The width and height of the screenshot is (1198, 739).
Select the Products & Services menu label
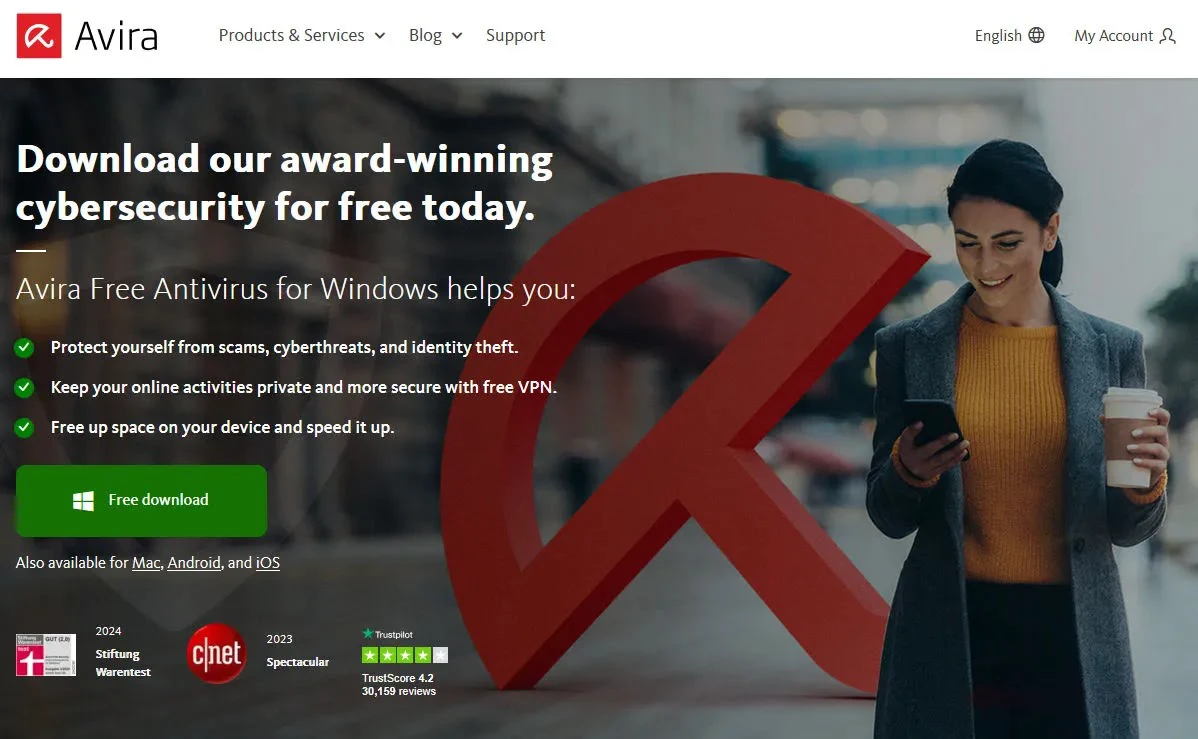[x=291, y=35]
